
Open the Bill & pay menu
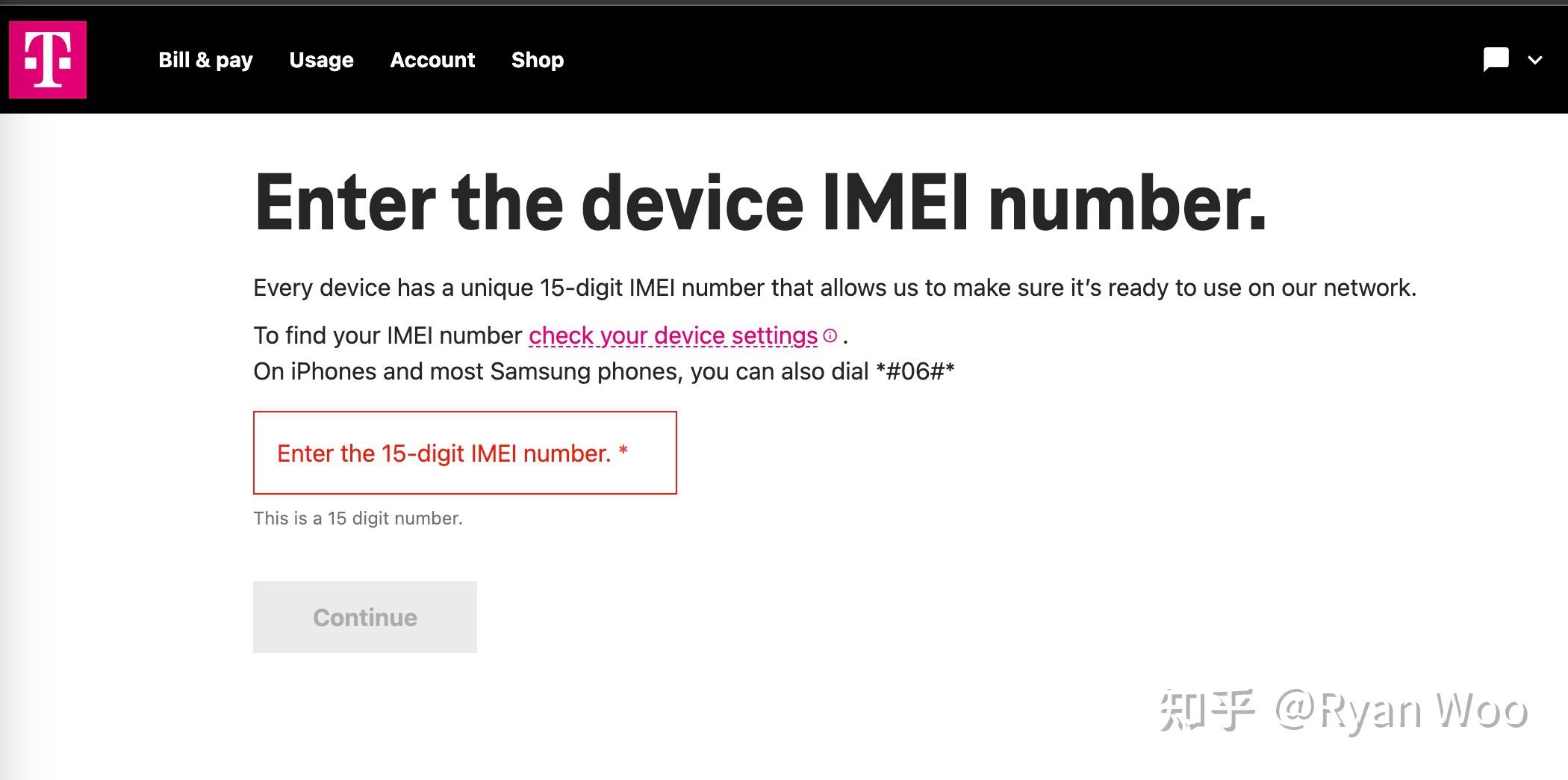[205, 60]
